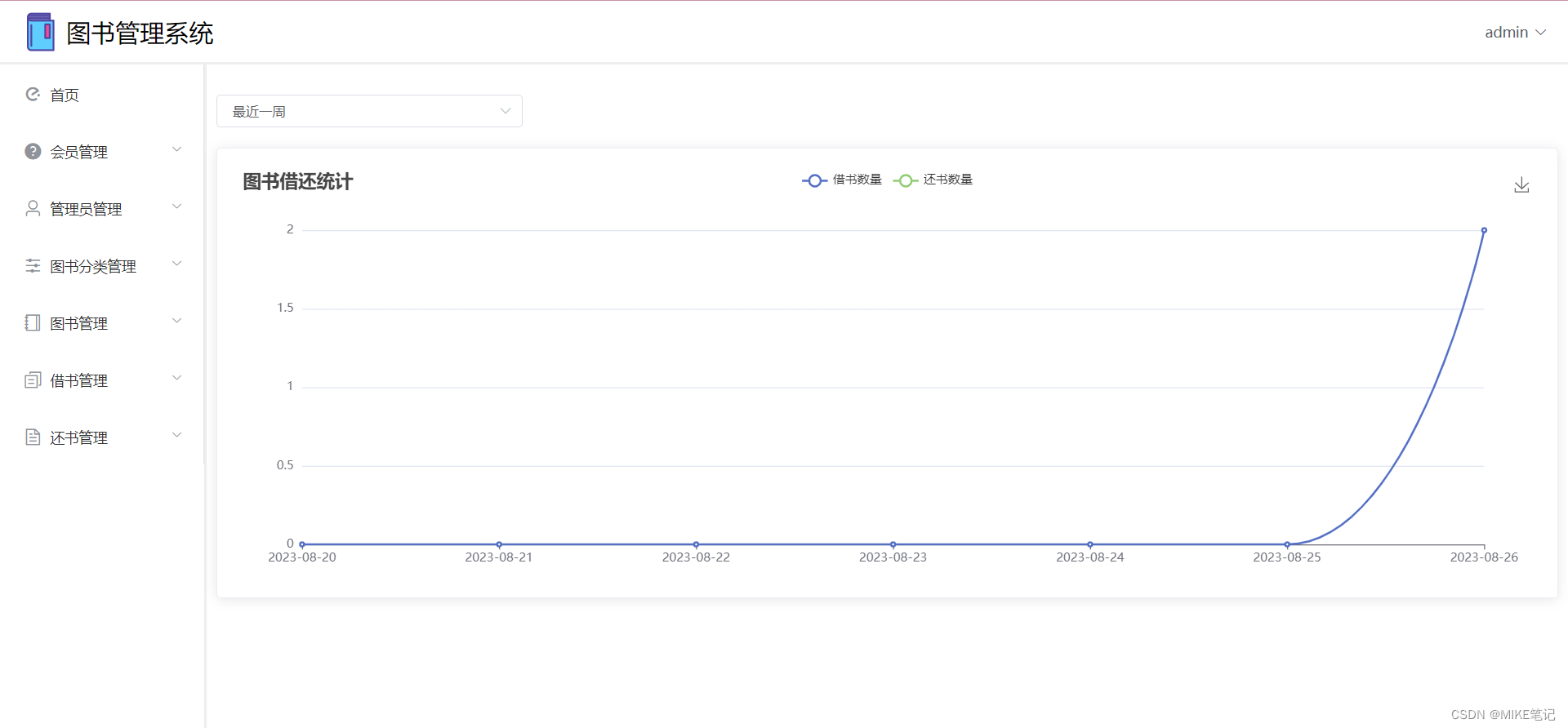
Task: Click the 图书借还统计 chart title
Action: point(298,181)
